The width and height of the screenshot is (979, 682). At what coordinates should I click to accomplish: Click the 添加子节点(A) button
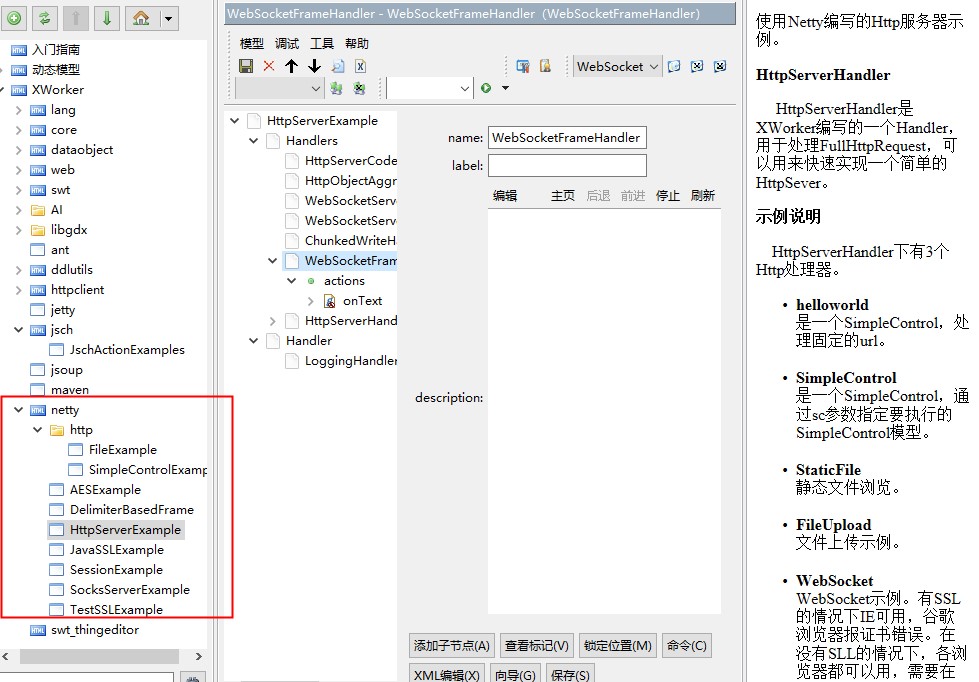pos(451,645)
